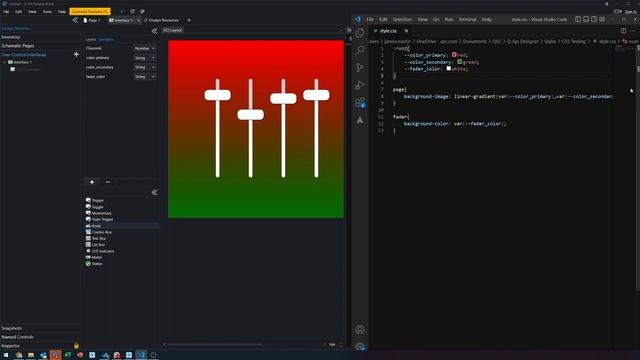
Task: Select style.css editor tab
Action: click(x=388, y=31)
